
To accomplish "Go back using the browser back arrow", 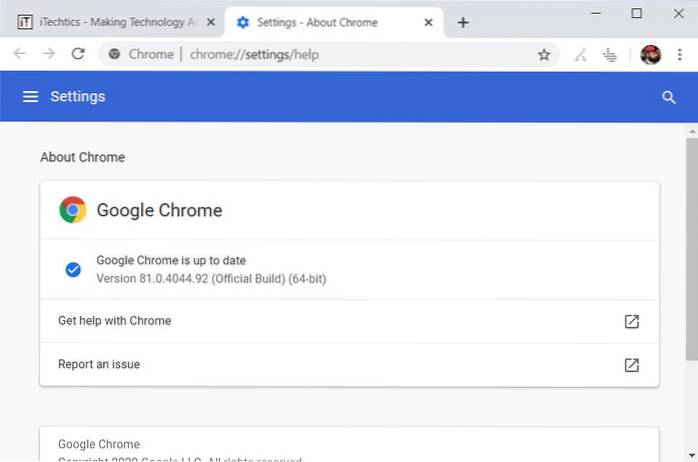I will [20, 54].
